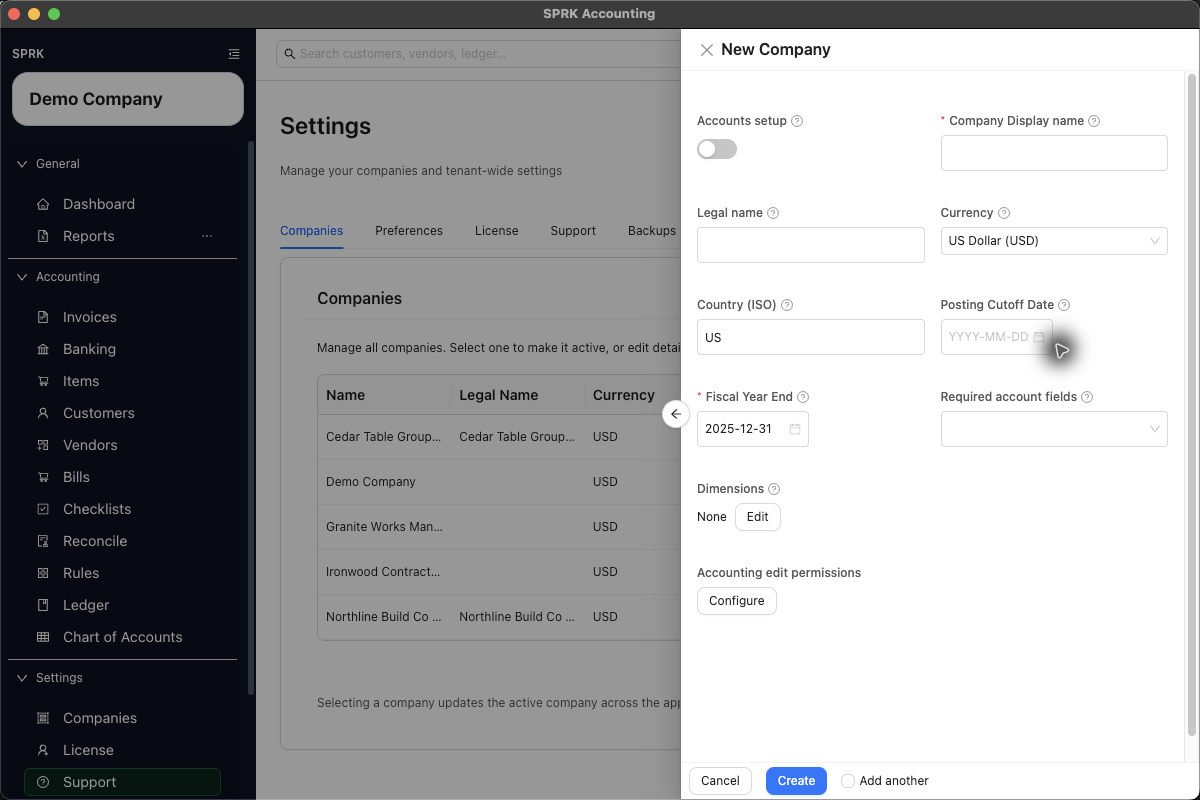Screen dimensions: 1200x800
Task: Click the Invoices icon in sidebar
Action: click(43, 317)
